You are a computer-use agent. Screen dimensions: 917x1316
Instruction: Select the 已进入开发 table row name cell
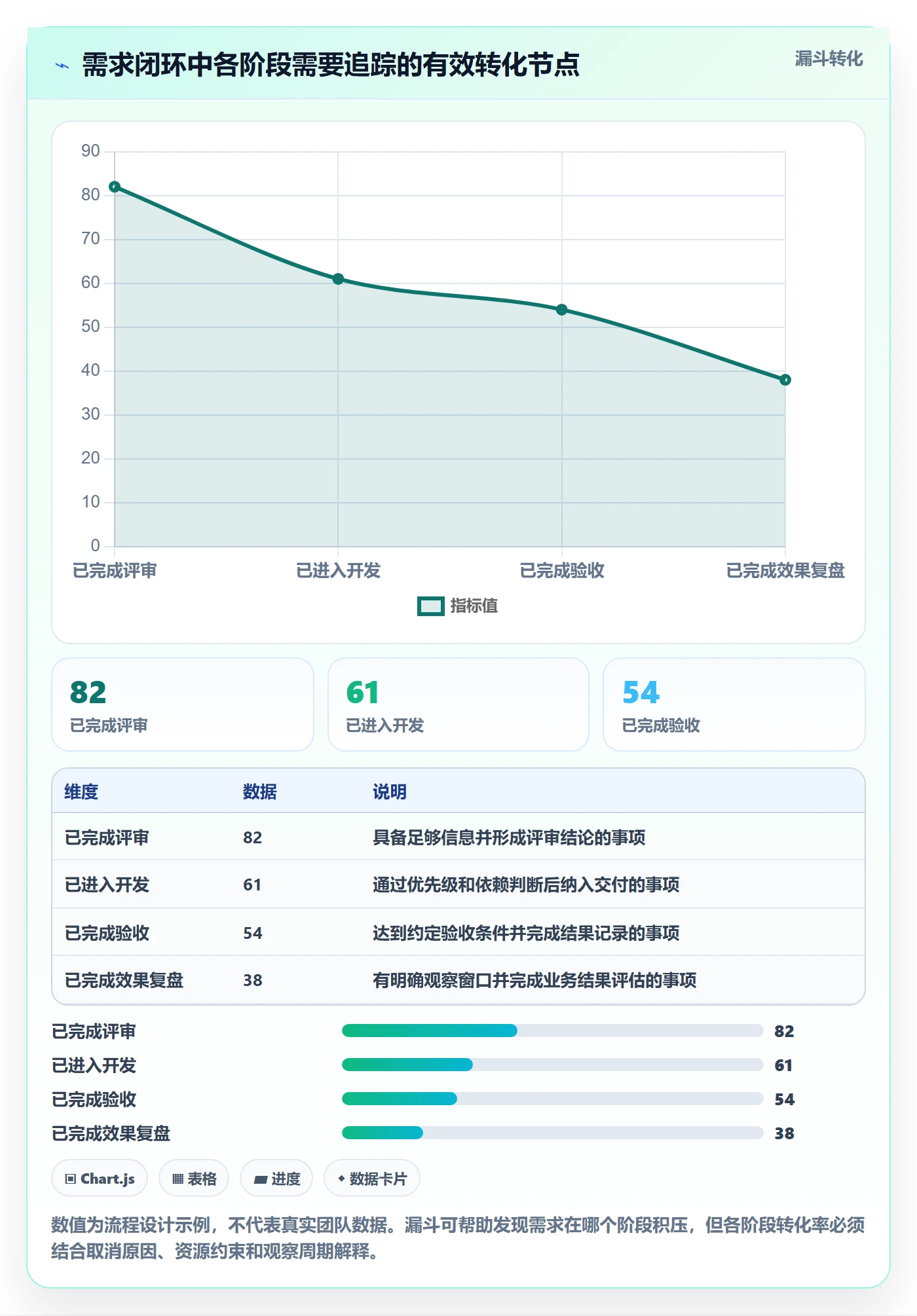tap(107, 885)
